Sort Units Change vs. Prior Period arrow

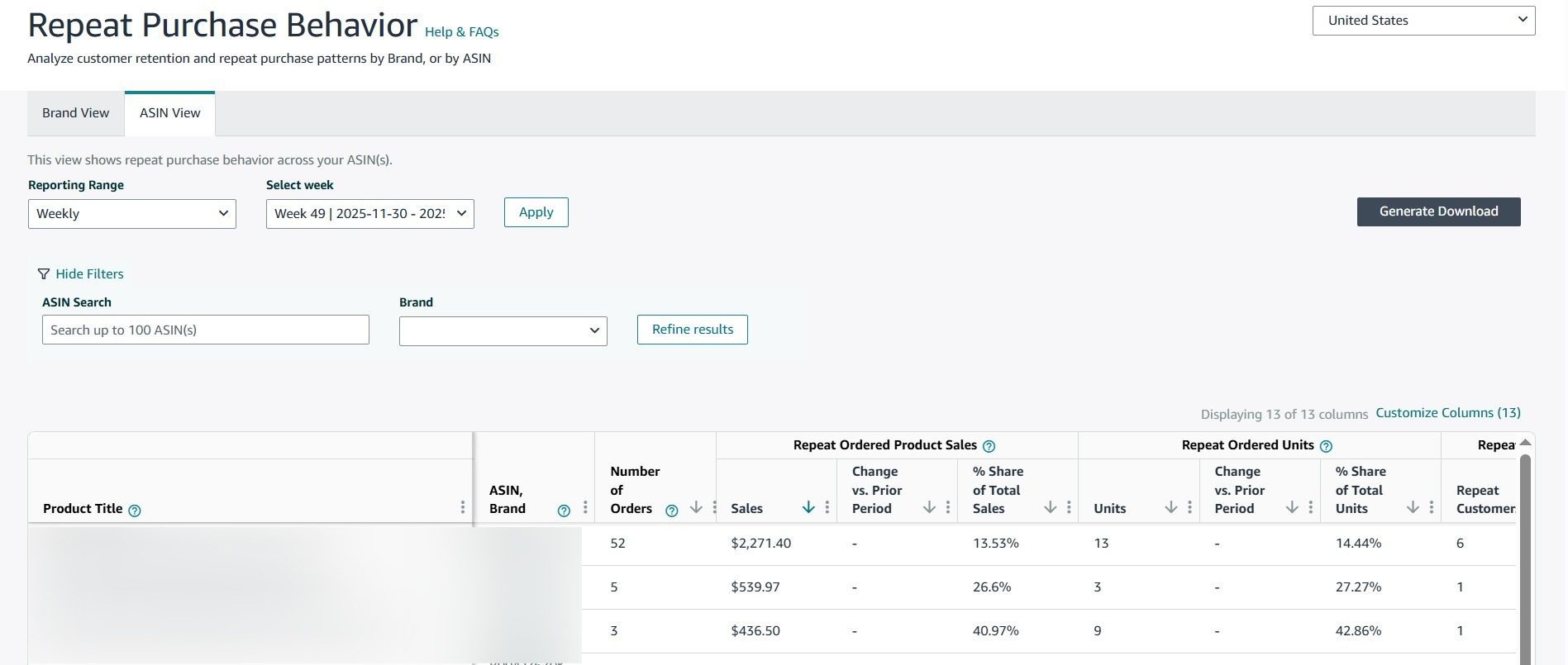(1292, 507)
